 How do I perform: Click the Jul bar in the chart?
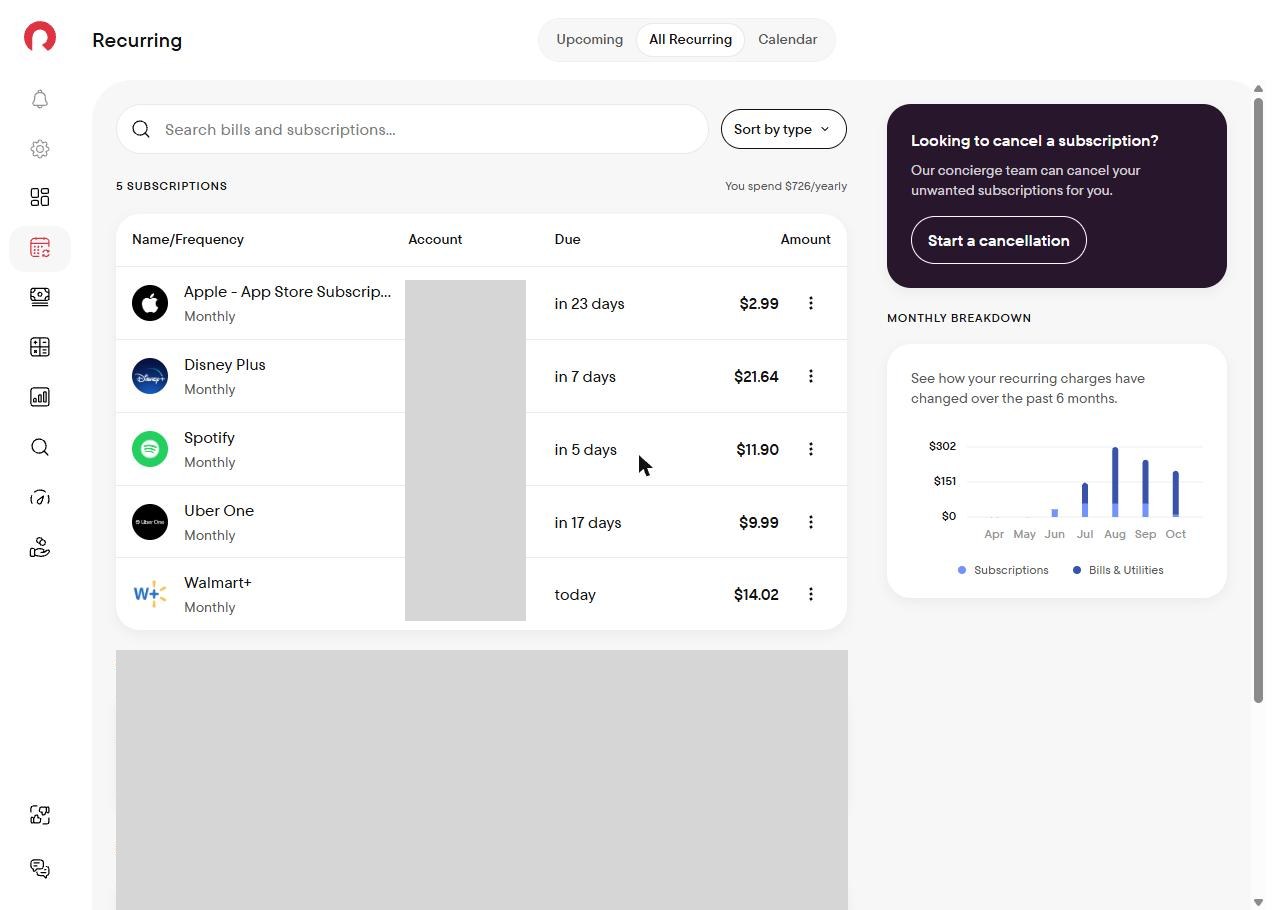(1085, 500)
